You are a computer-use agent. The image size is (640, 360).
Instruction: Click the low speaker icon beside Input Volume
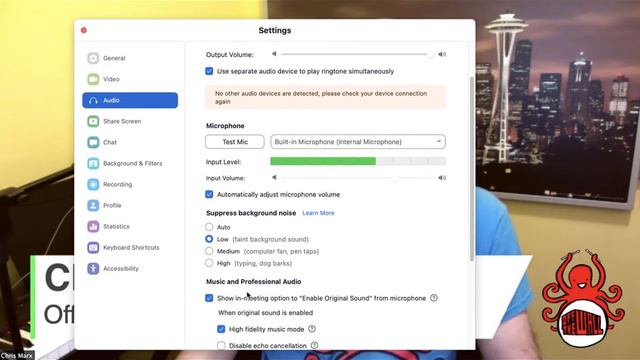(274, 178)
